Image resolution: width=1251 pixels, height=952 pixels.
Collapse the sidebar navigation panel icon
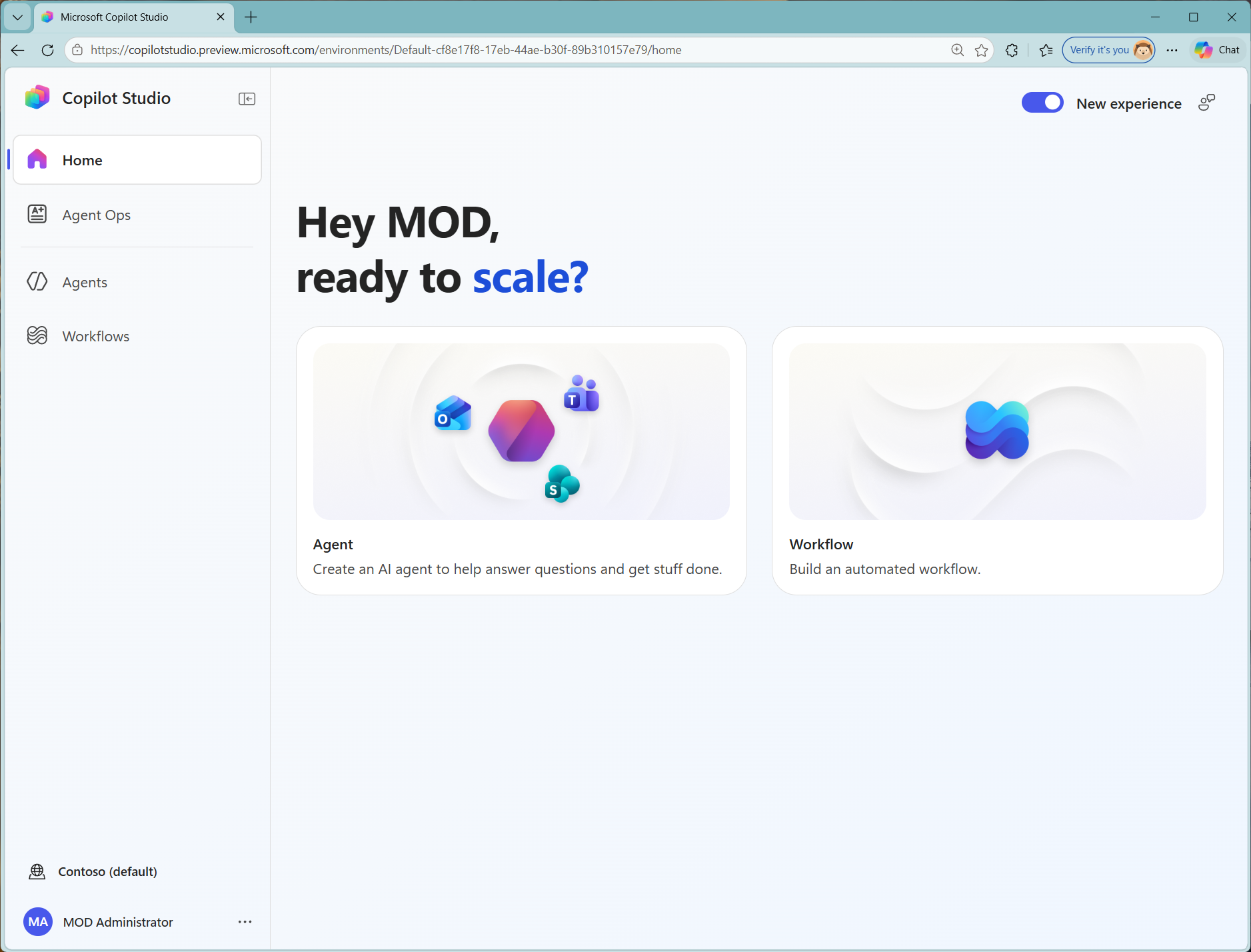click(x=247, y=99)
